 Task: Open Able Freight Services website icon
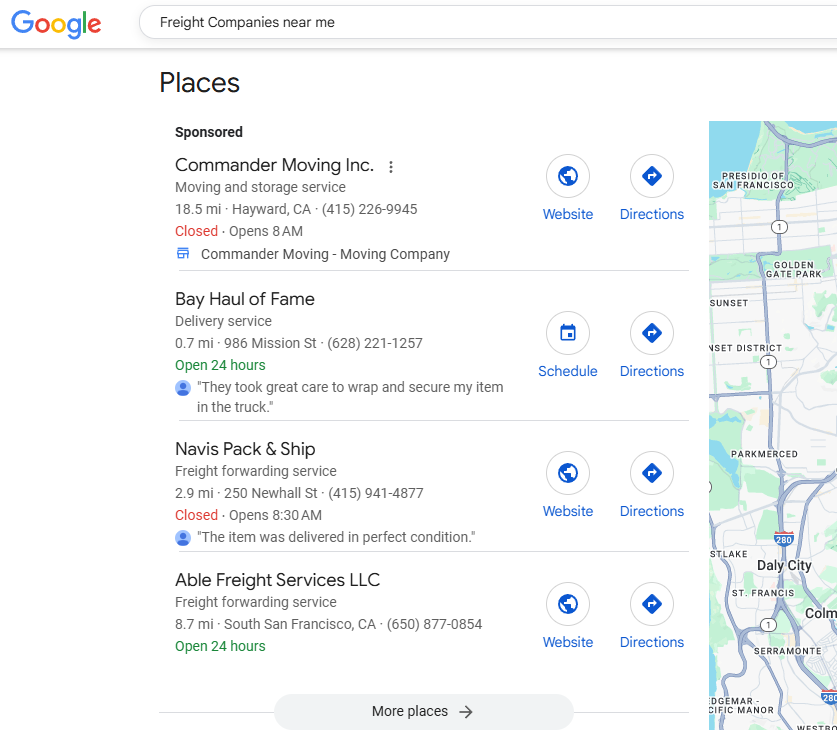click(567, 605)
